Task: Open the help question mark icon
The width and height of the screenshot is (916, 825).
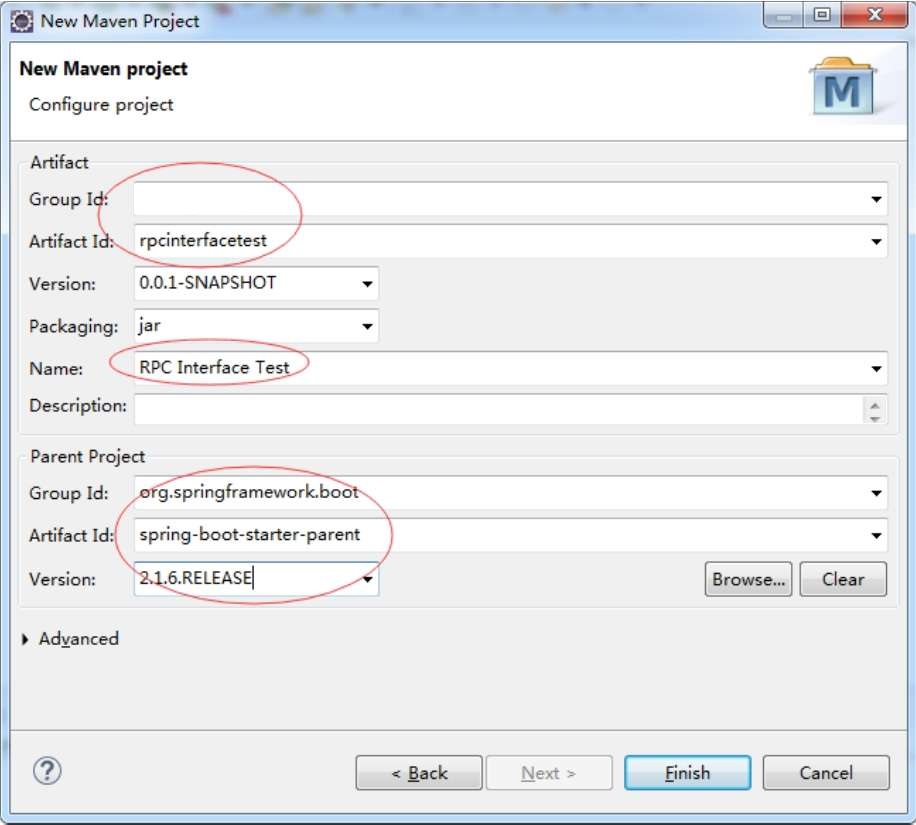Action: (x=47, y=771)
